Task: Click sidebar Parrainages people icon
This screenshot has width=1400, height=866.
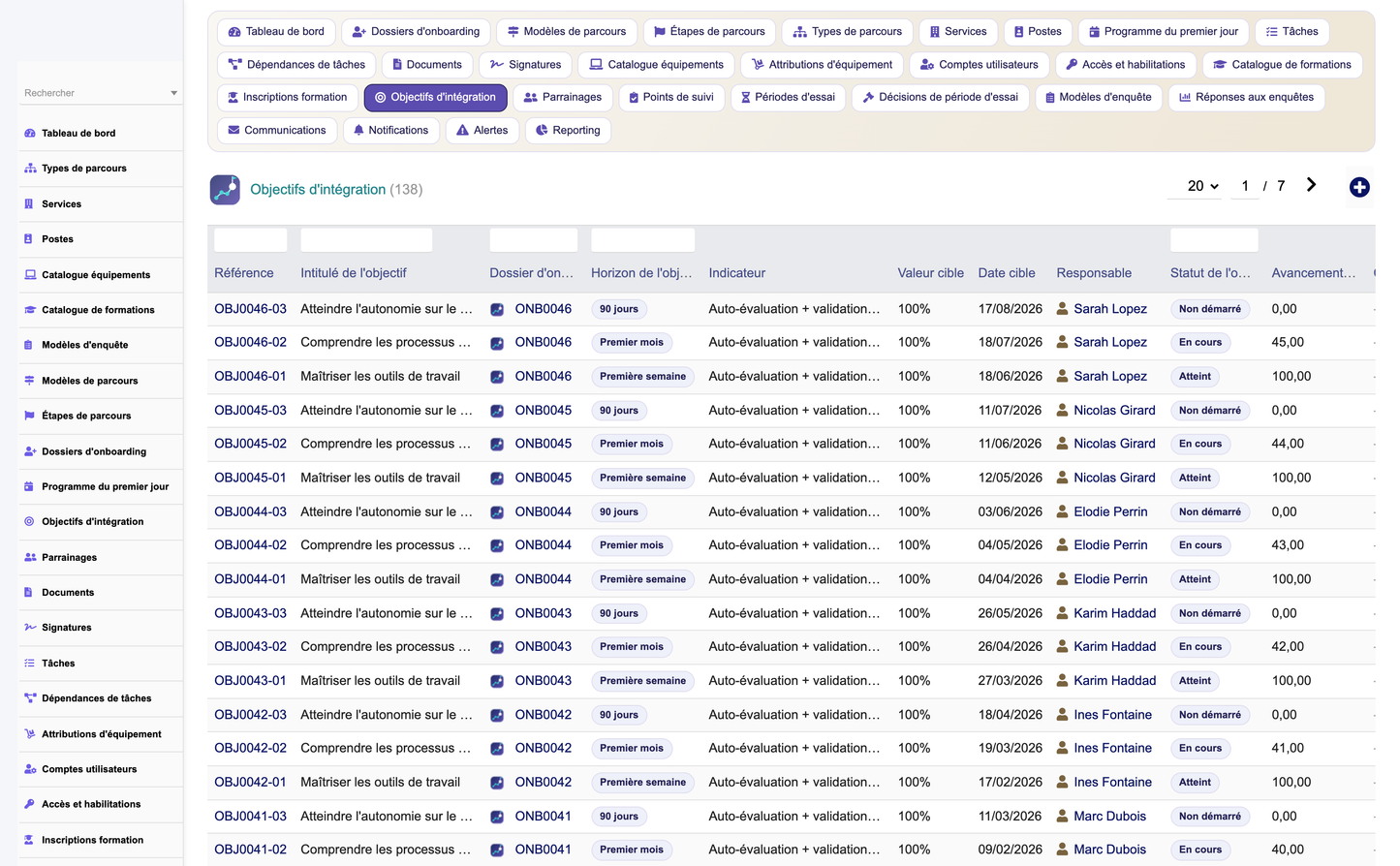Action: 30,557
